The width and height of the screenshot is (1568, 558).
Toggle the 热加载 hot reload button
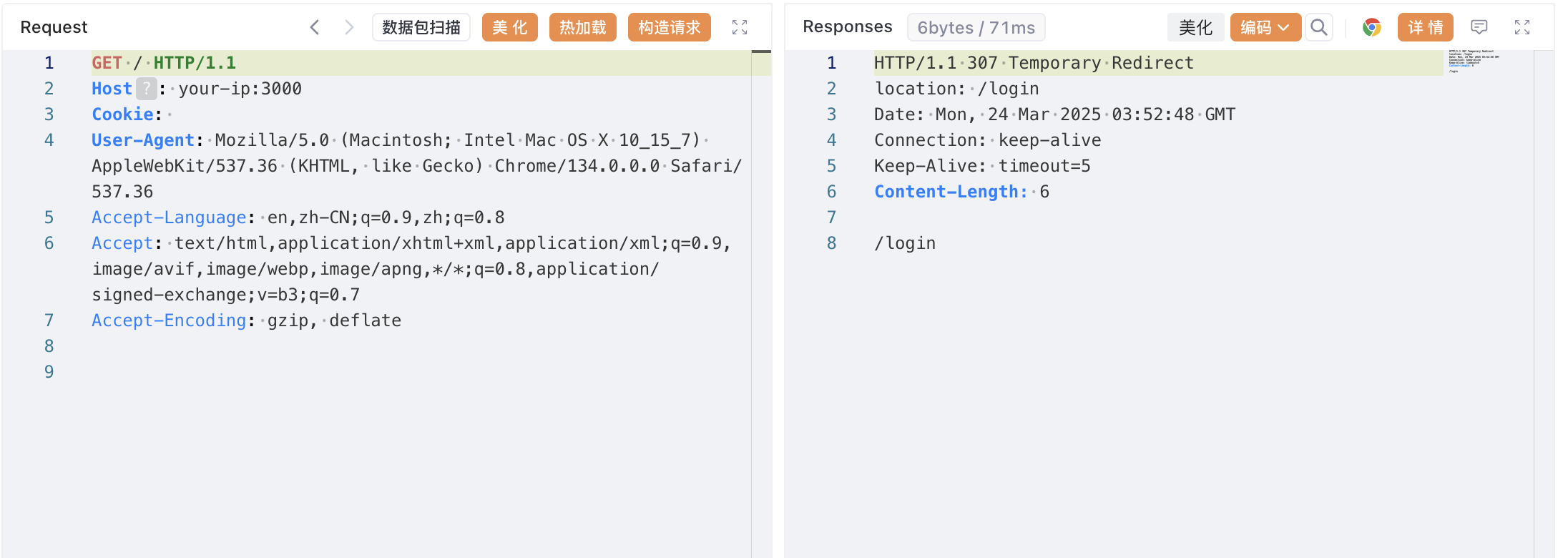tap(582, 27)
